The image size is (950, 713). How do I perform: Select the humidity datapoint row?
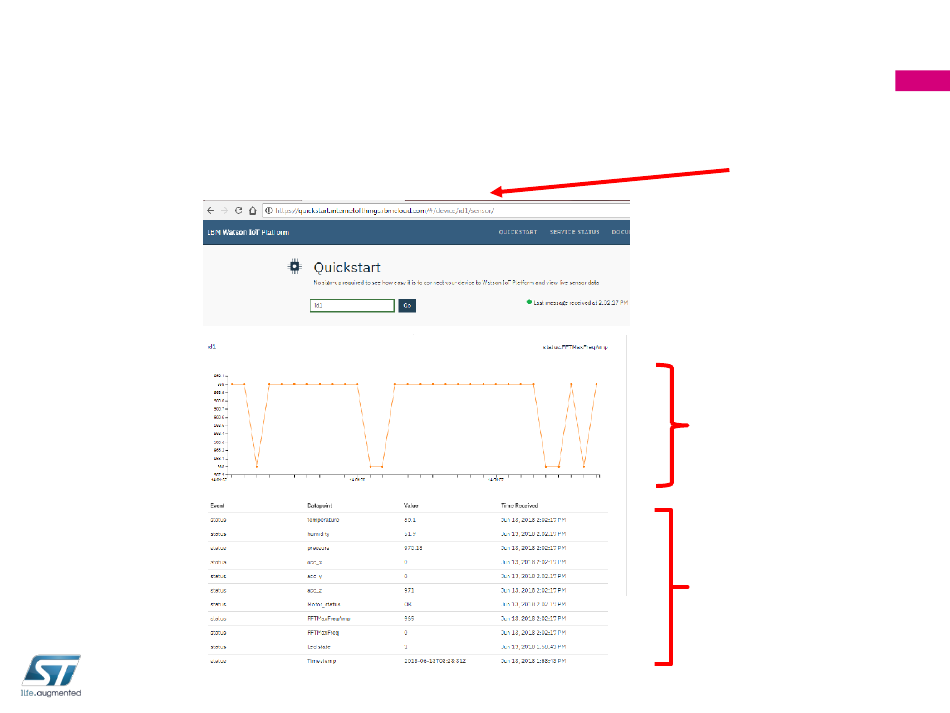pyautogui.click(x=408, y=534)
